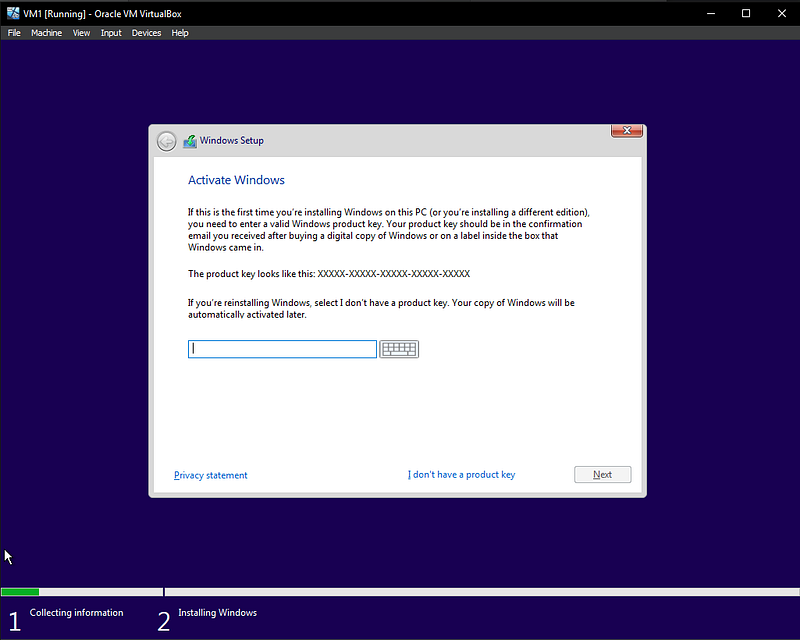The height and width of the screenshot is (640, 800).
Task: Open the on-screen keyboard icon
Action: 399,349
